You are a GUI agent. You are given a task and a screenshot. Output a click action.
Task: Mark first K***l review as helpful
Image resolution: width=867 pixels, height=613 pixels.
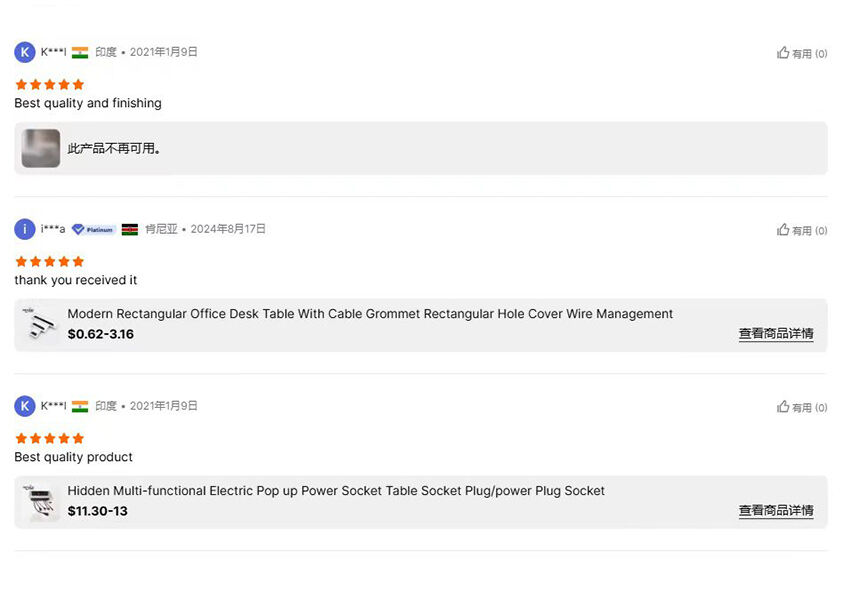(x=801, y=53)
